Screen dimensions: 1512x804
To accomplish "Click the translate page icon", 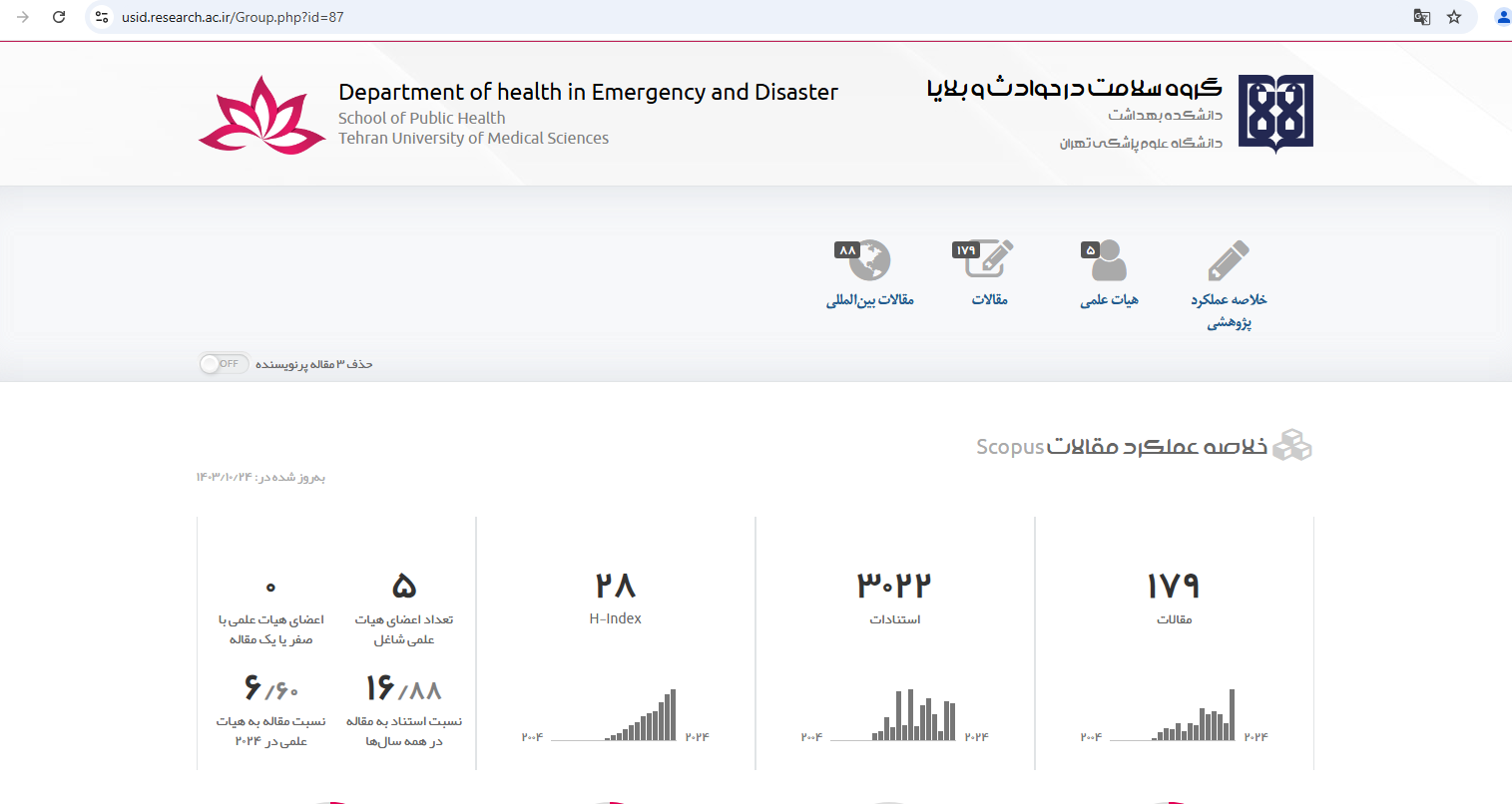I will coord(1422,17).
